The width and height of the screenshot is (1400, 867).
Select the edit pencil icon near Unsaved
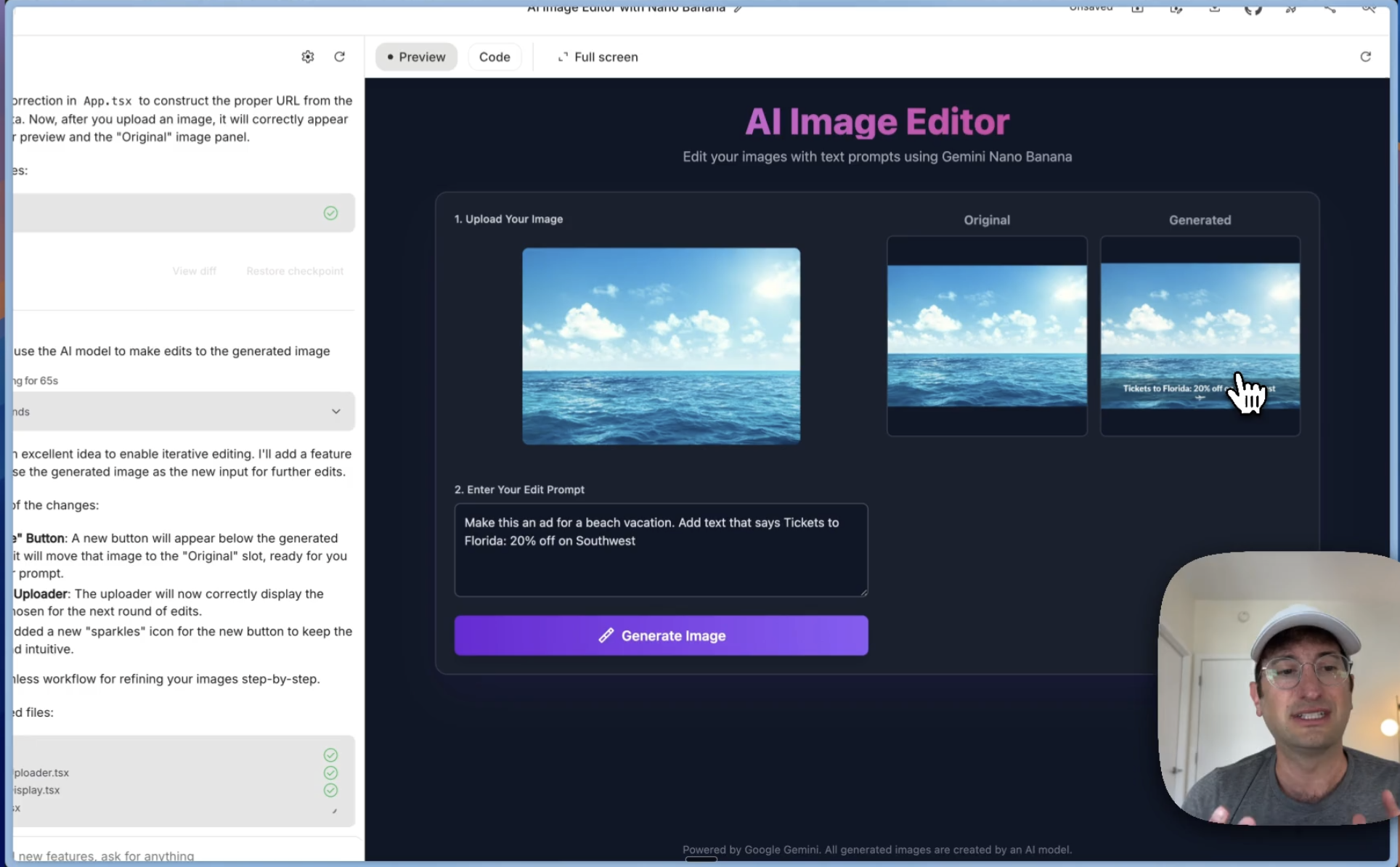point(1176,9)
